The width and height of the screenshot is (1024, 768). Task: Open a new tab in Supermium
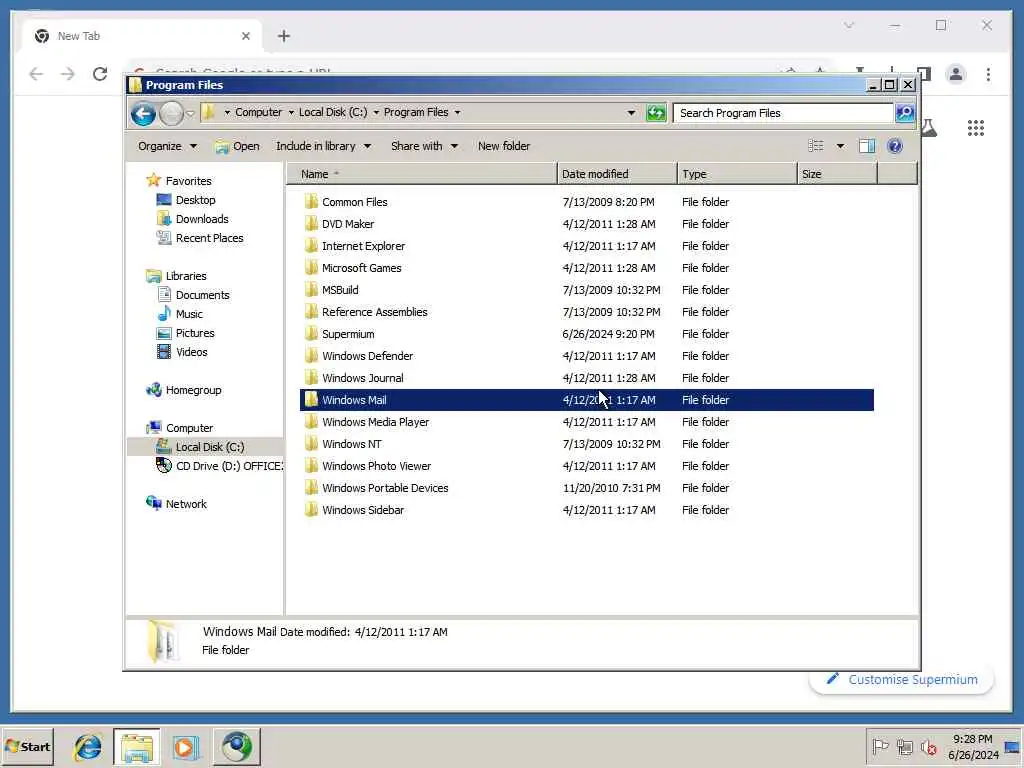coord(283,36)
